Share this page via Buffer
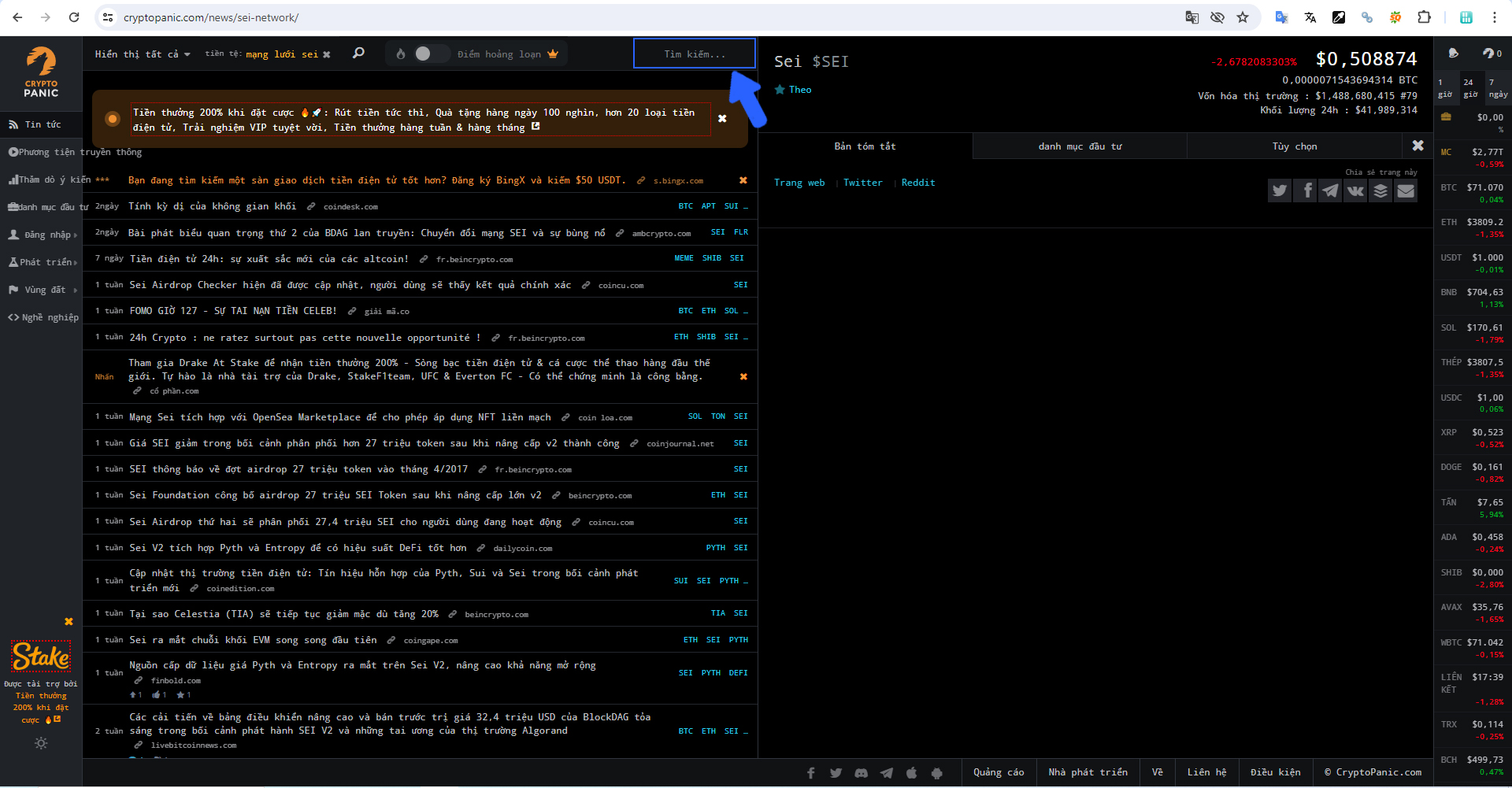The image size is (1512, 788). [x=1380, y=191]
